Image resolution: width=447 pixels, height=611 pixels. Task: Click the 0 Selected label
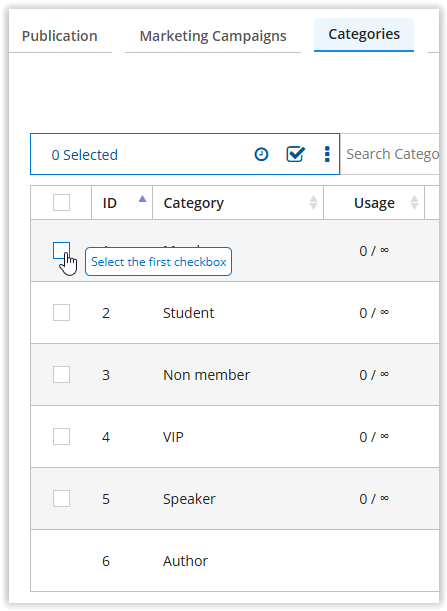85,155
